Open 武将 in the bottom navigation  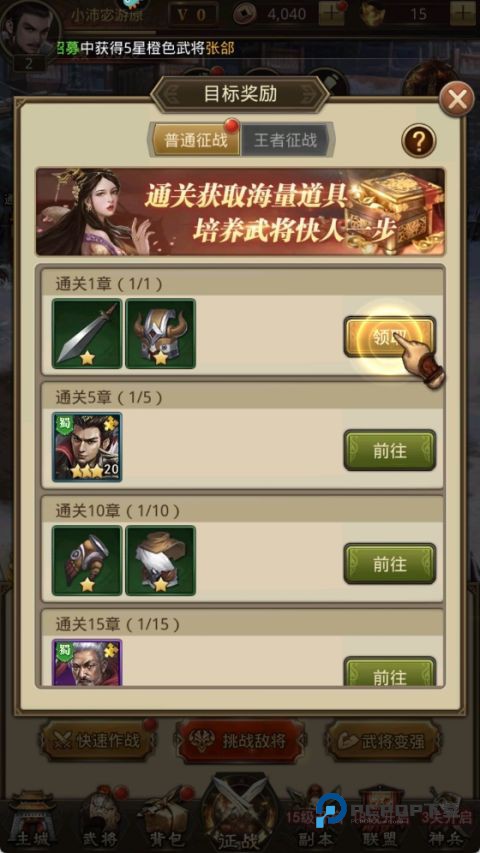(99, 819)
